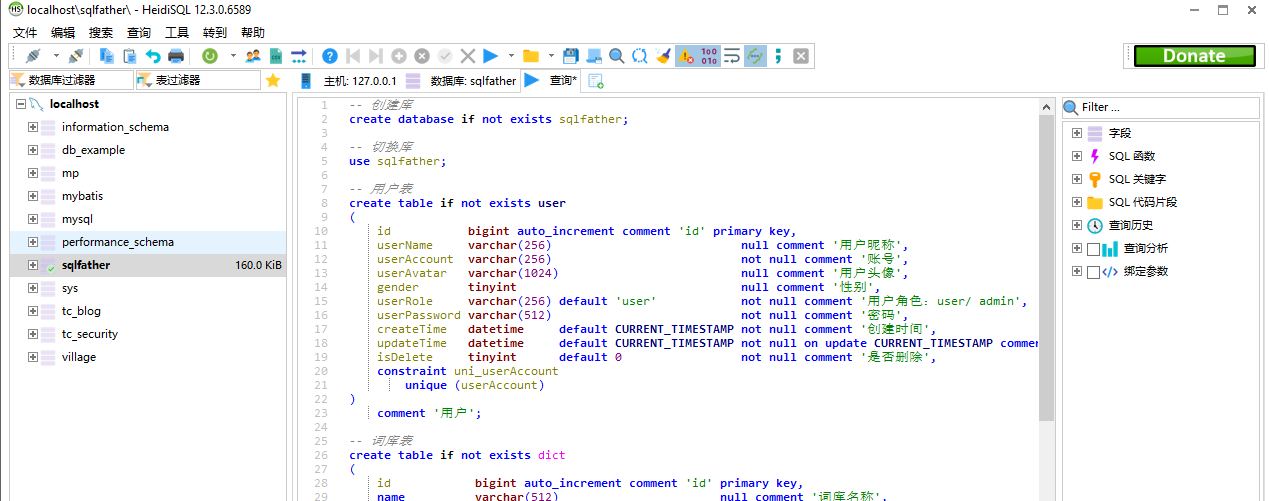Viewport: 1269px width, 501px height.
Task: Run the query with blue play icon
Action: click(490, 56)
